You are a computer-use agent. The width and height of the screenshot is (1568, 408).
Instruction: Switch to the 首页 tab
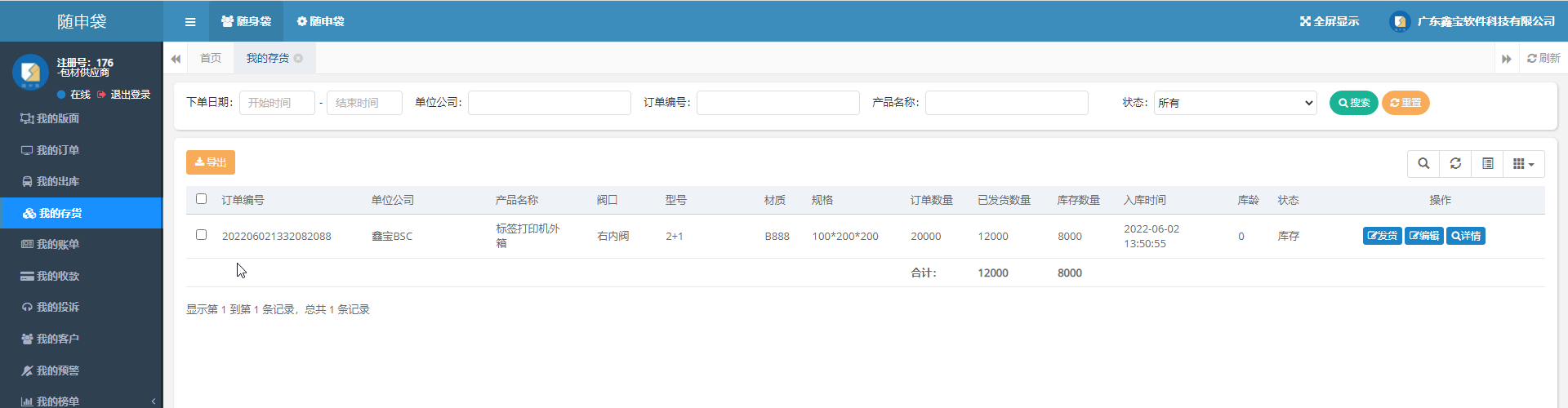pos(211,58)
